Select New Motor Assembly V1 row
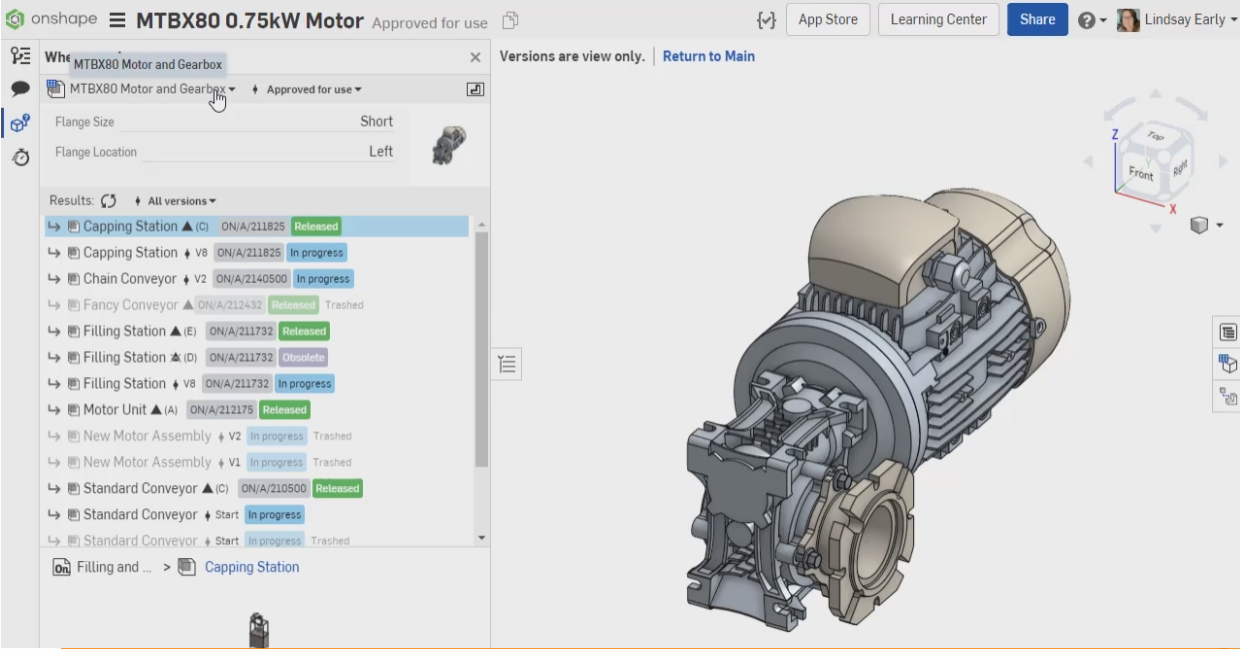 point(256,462)
